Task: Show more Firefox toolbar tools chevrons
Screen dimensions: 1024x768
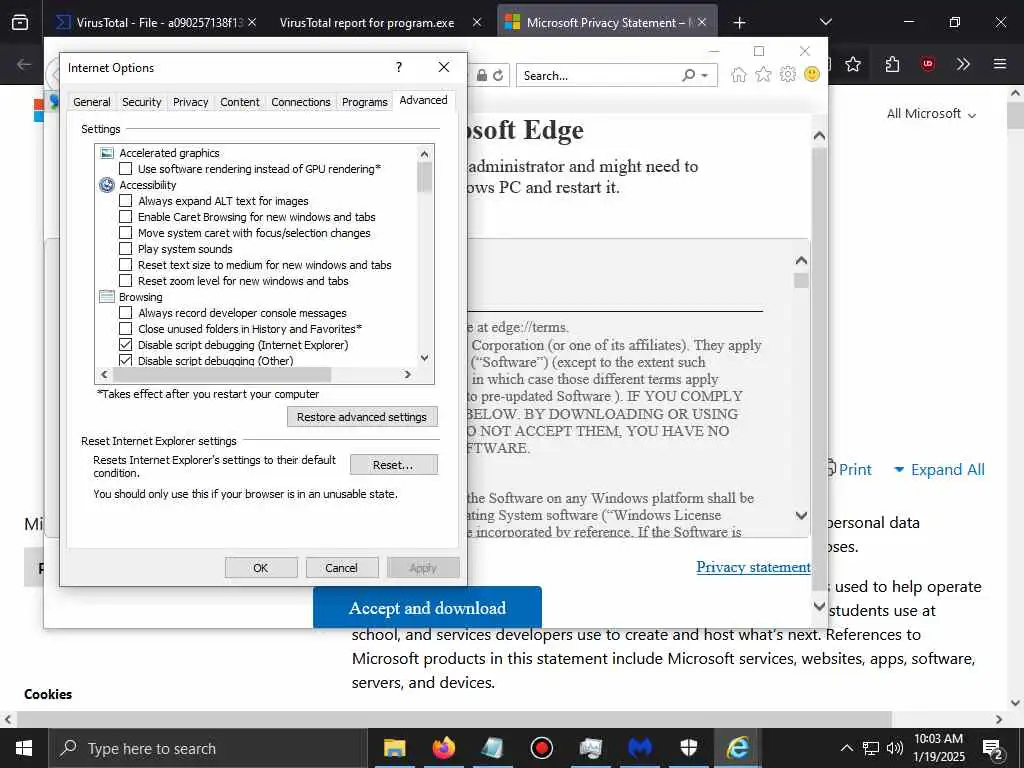Action: click(x=963, y=64)
